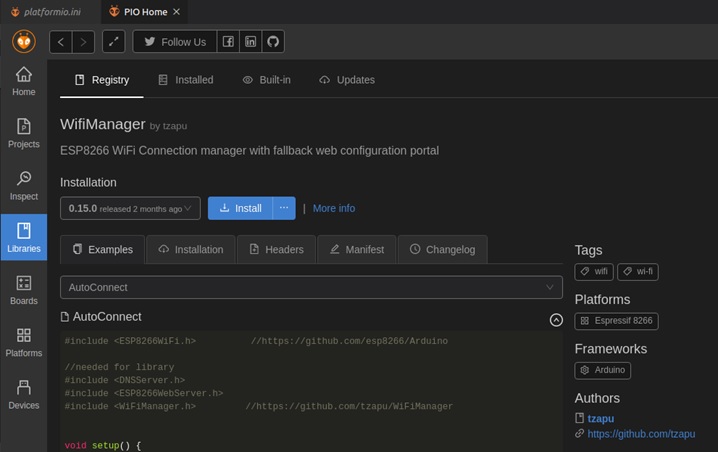
Task: Click the wi-fi tag
Action: (x=637, y=272)
